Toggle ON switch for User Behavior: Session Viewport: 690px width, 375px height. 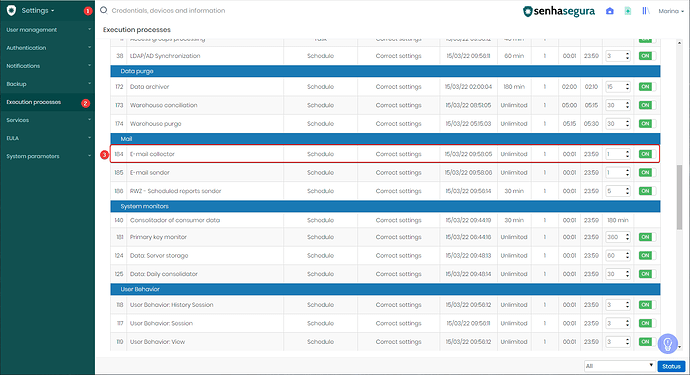(647, 323)
